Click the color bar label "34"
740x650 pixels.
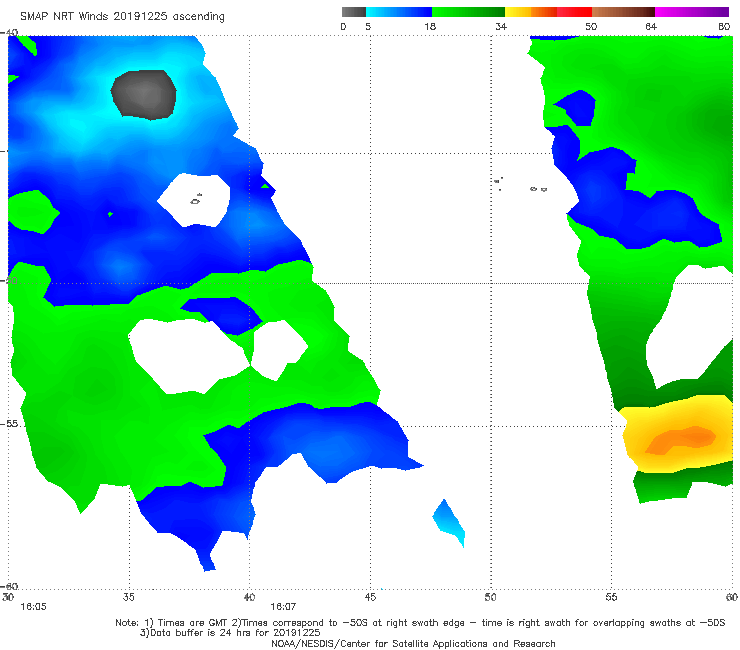coord(501,26)
